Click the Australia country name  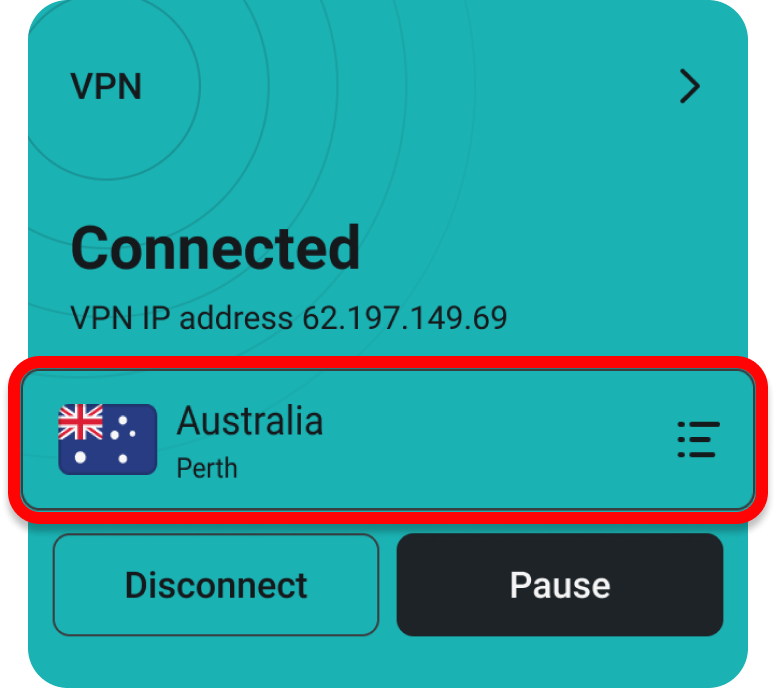point(250,421)
